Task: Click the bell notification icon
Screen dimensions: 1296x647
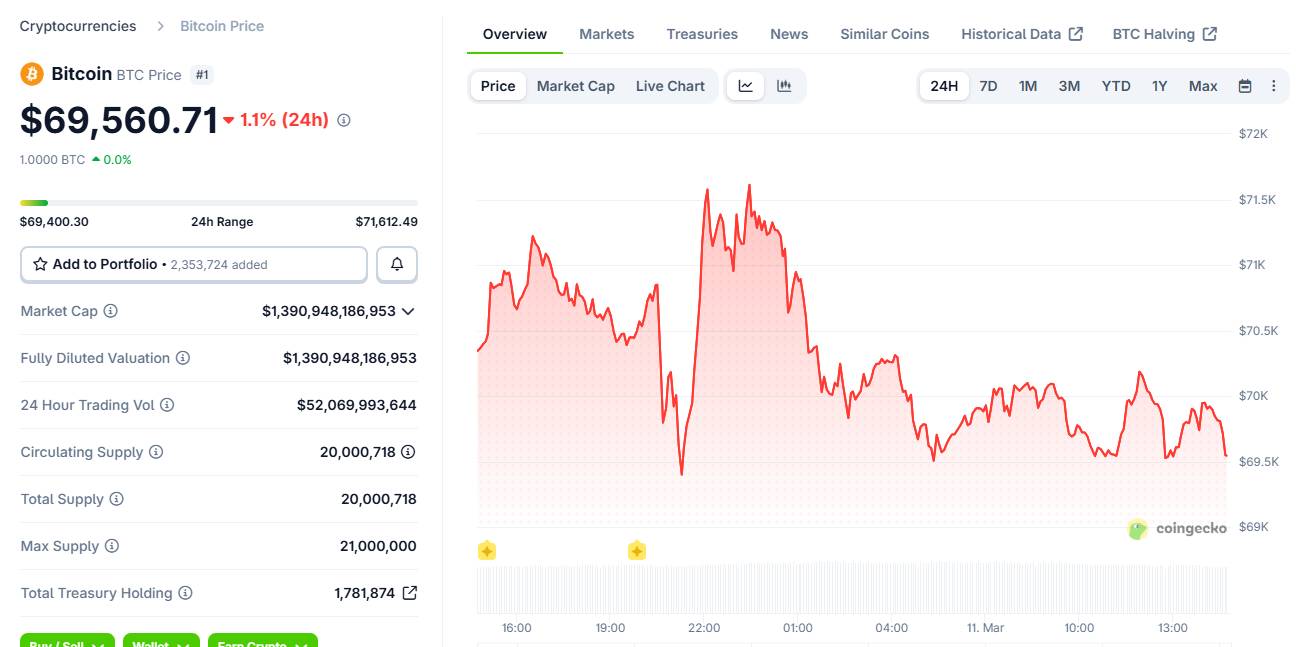Action: point(396,264)
